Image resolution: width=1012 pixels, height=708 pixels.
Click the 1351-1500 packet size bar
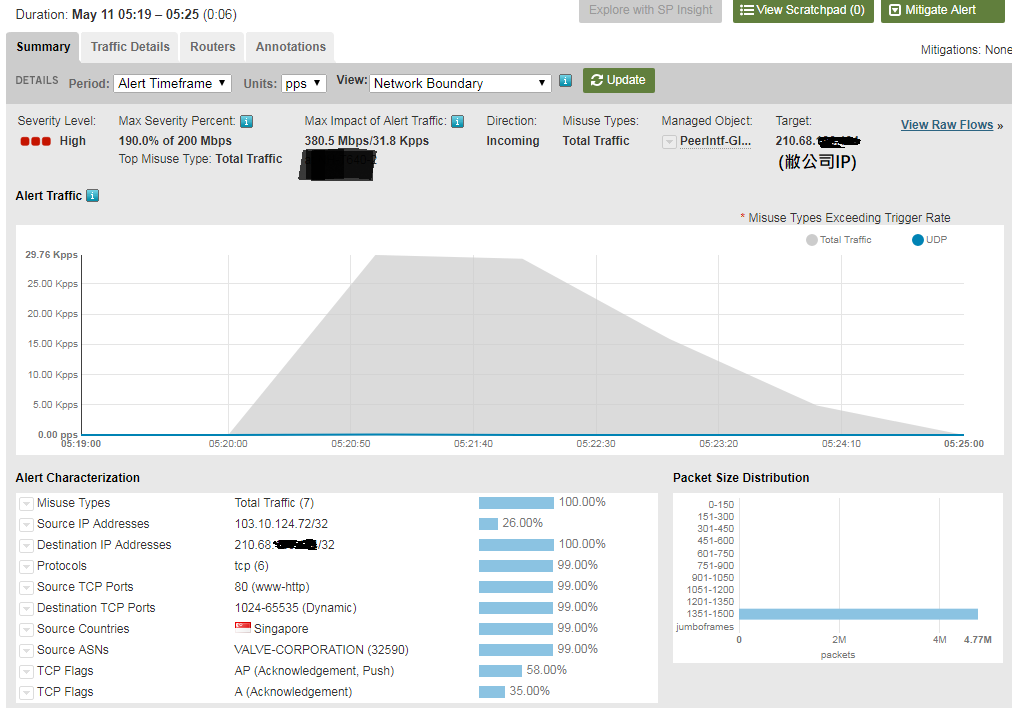[858, 614]
